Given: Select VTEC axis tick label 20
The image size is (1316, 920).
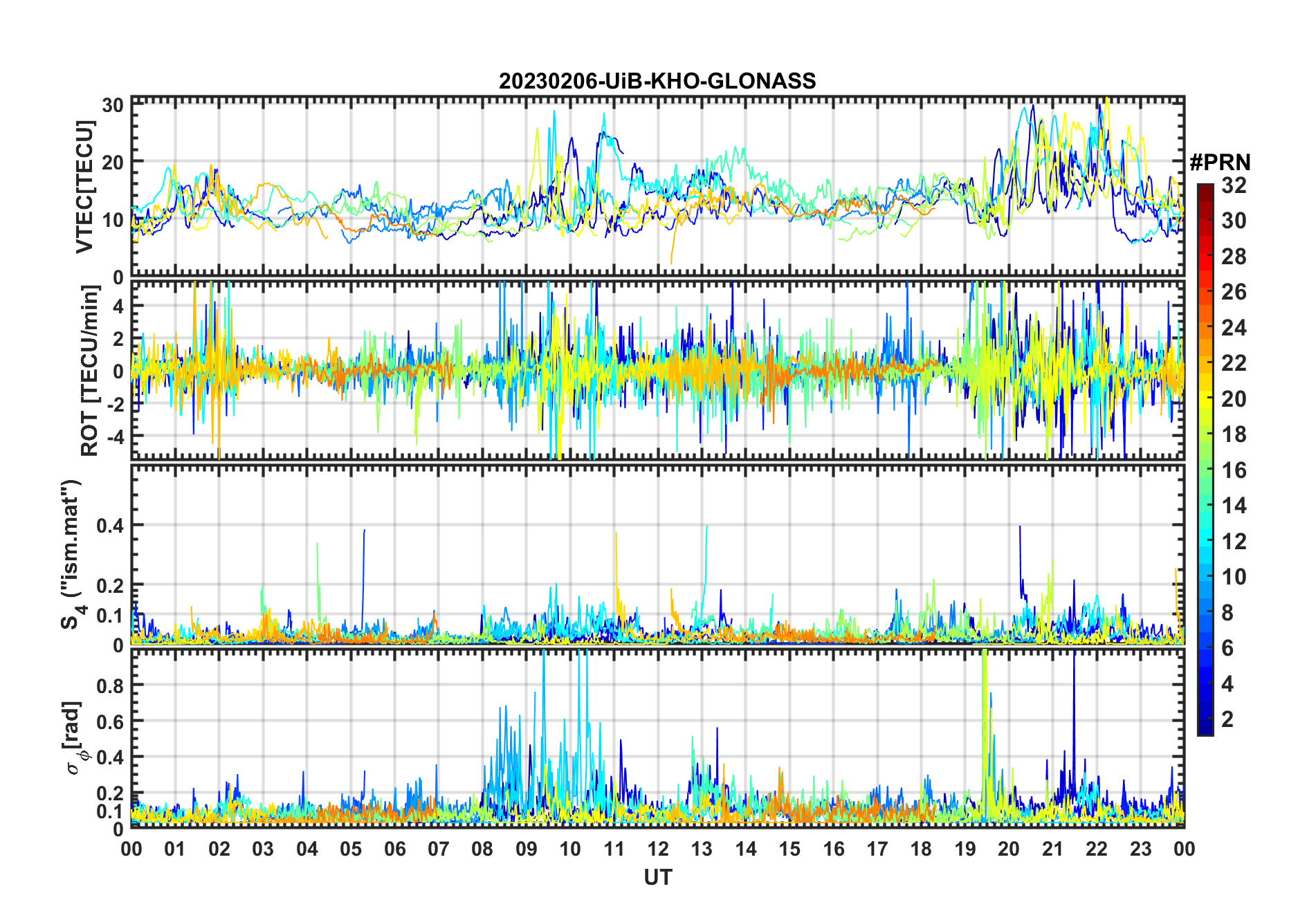Looking at the screenshot, I should pyautogui.click(x=113, y=163).
